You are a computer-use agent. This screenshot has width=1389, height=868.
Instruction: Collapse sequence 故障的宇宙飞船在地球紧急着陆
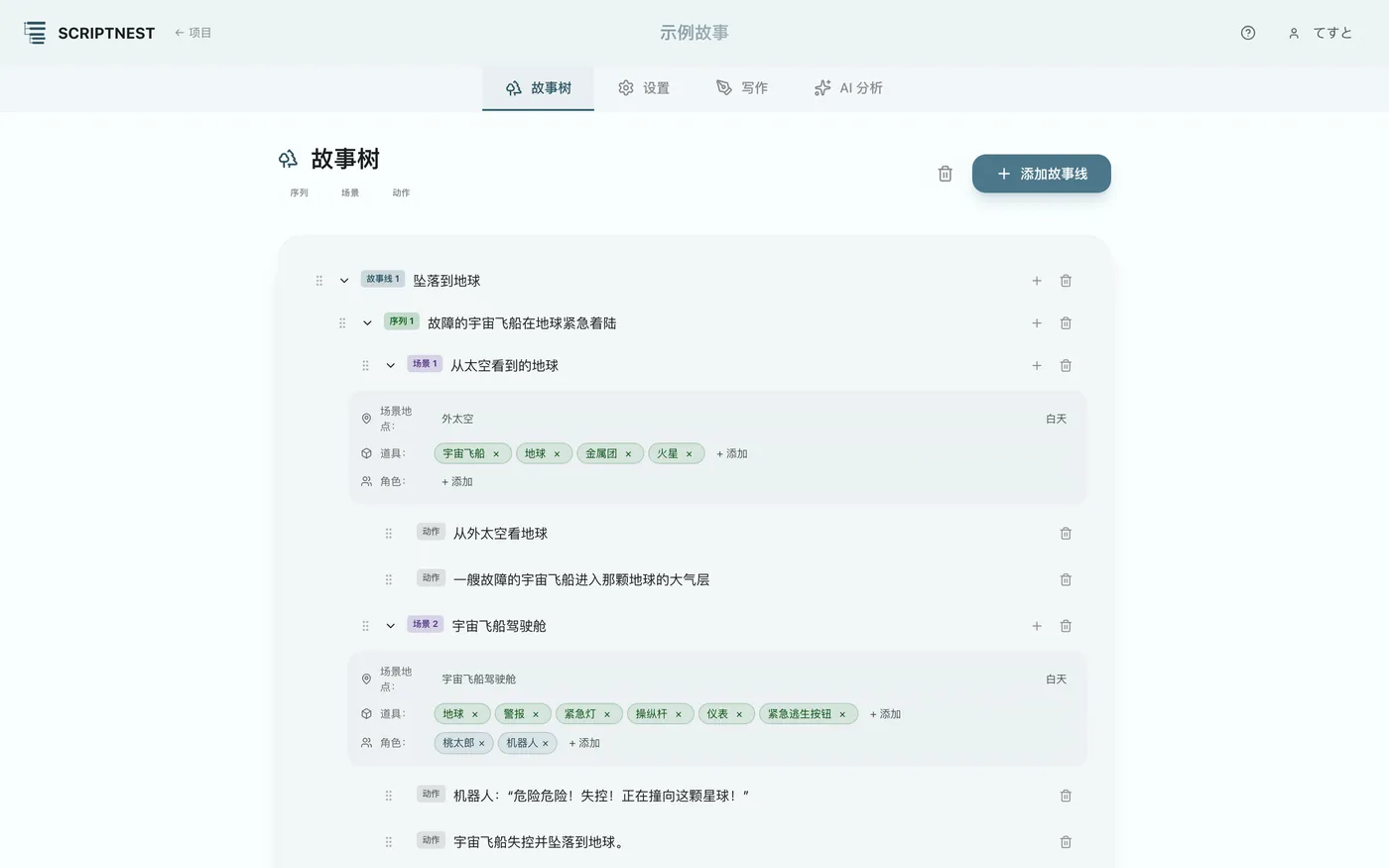pyautogui.click(x=367, y=323)
